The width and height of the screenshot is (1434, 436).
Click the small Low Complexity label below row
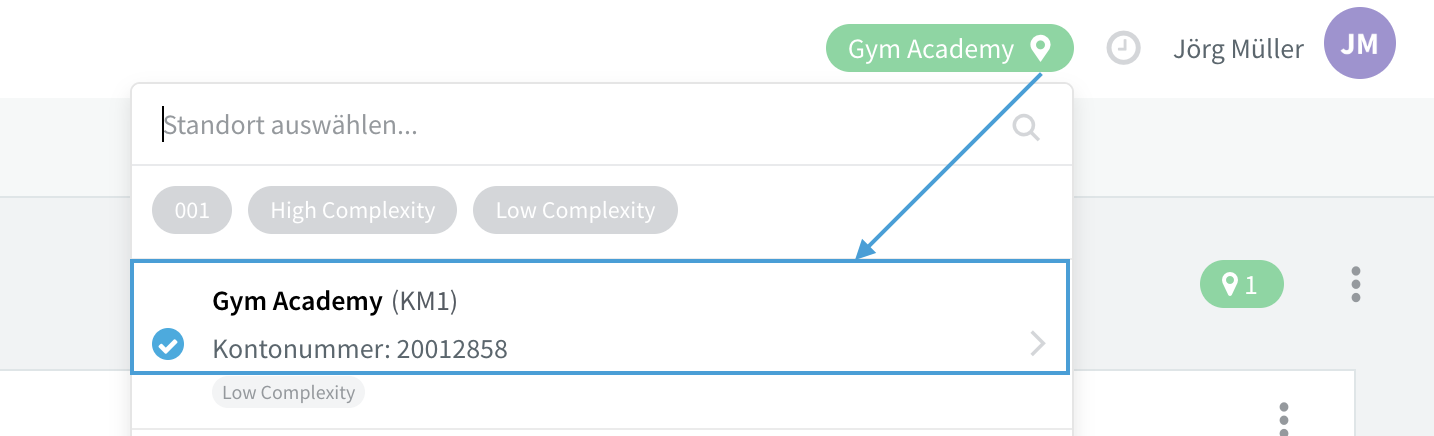[x=288, y=393]
